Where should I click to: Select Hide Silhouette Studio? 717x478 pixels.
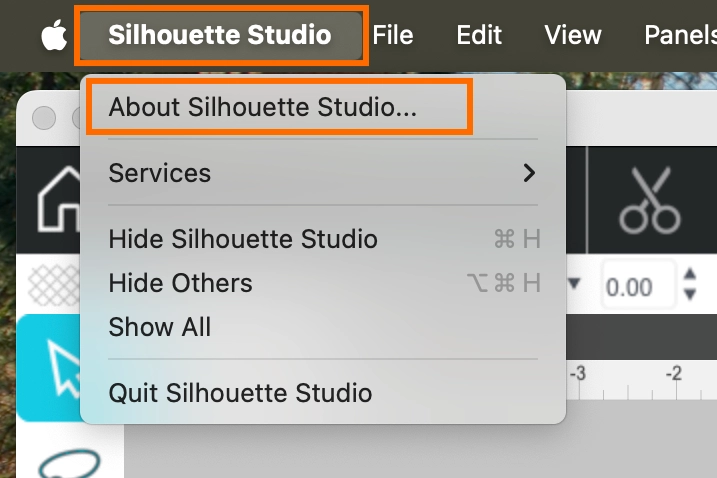pos(243,239)
